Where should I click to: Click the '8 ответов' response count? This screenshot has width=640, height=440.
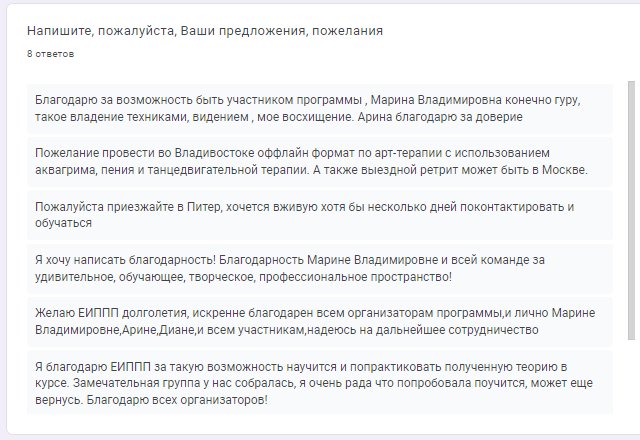tap(51, 54)
